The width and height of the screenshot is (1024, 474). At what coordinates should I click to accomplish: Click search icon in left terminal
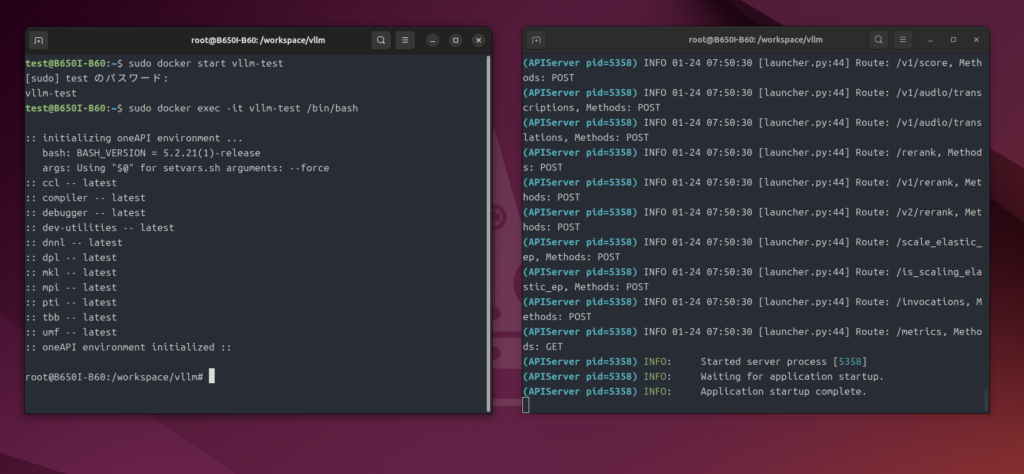pos(381,40)
